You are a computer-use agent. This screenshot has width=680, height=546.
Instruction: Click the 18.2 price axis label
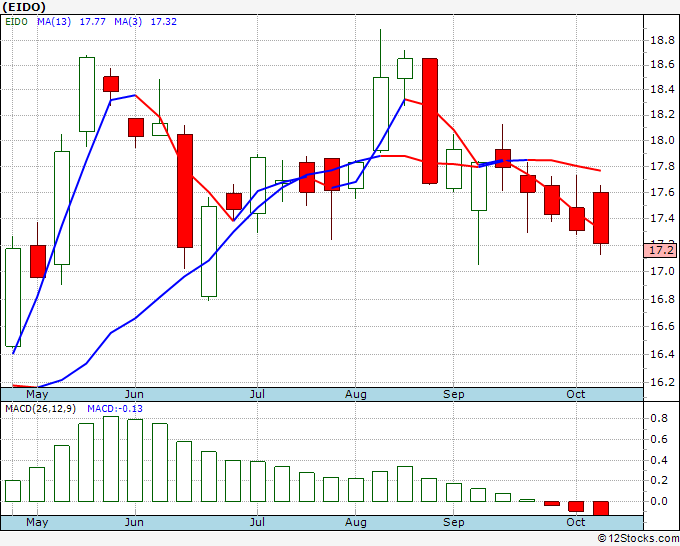(x=662, y=114)
